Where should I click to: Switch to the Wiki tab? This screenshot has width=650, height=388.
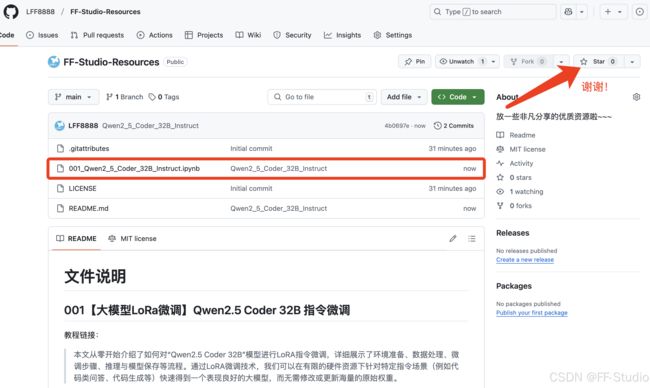click(x=248, y=35)
